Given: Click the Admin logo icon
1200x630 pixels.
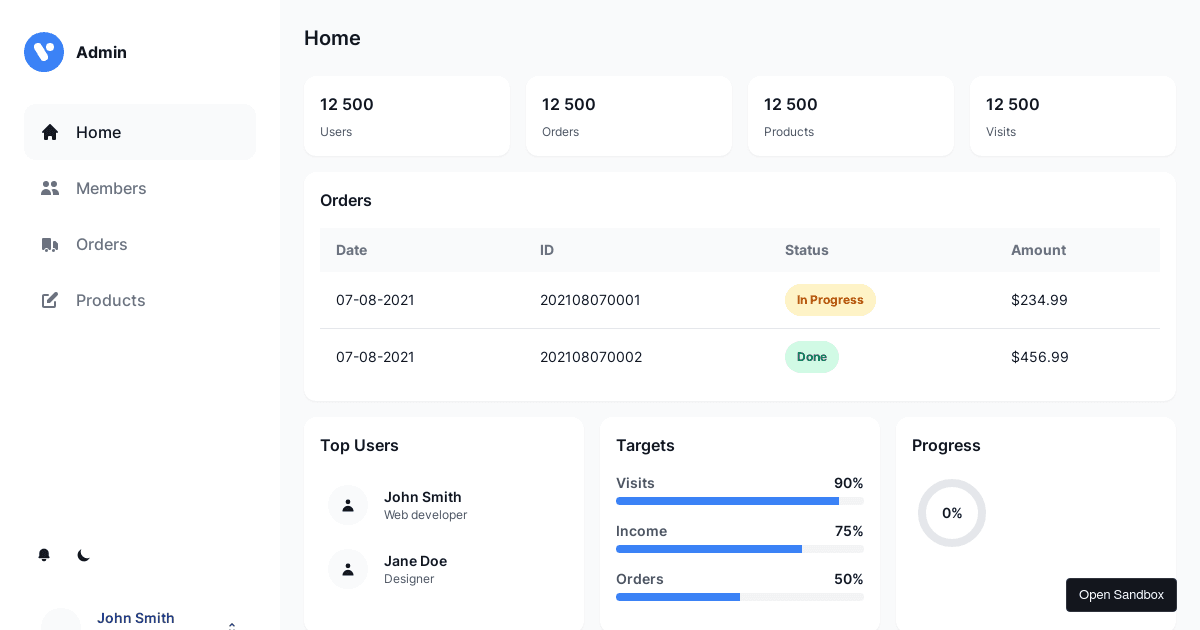Looking at the screenshot, I should coord(44,52).
